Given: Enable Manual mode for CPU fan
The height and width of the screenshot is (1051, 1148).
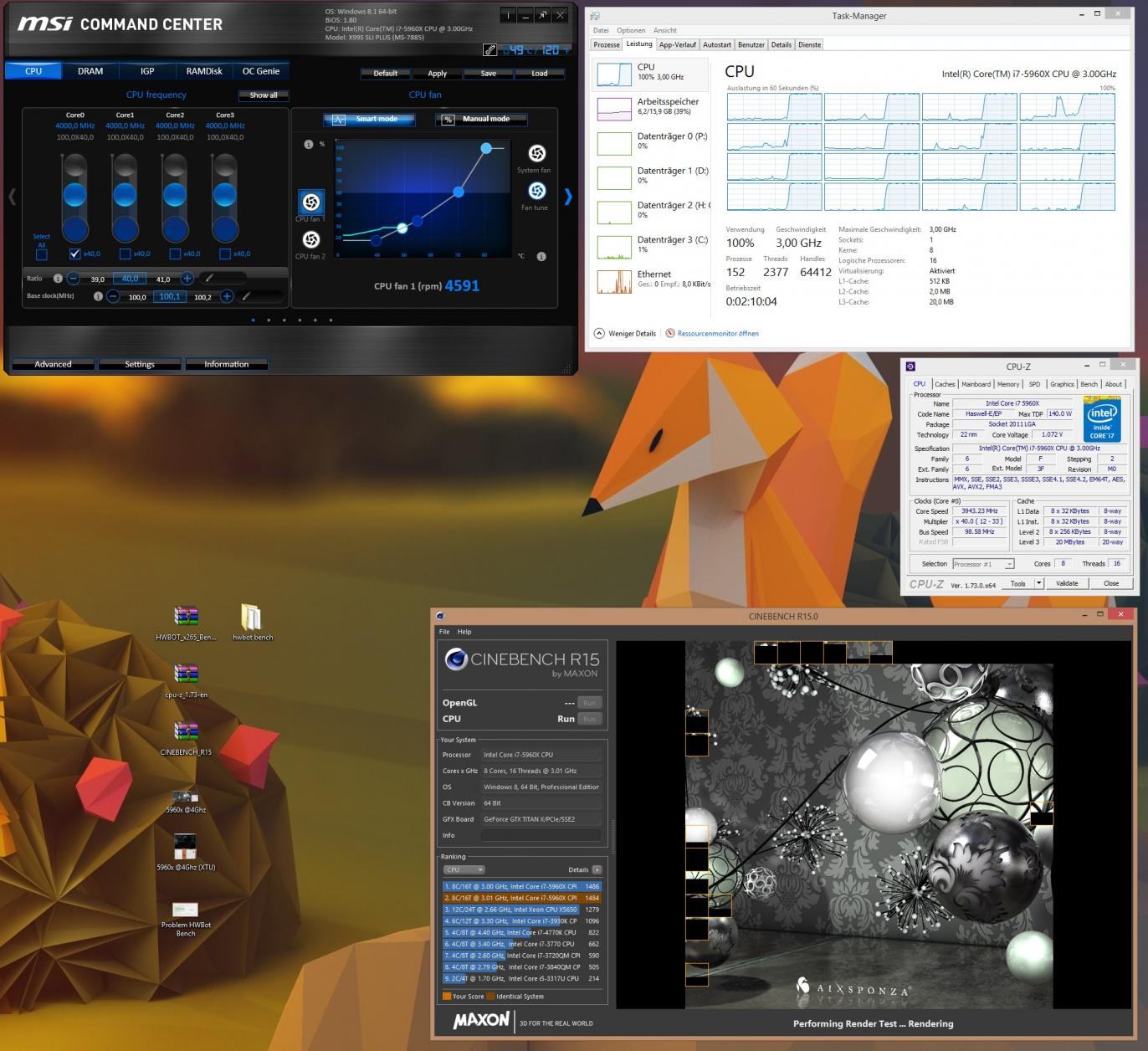Looking at the screenshot, I should tap(480, 119).
